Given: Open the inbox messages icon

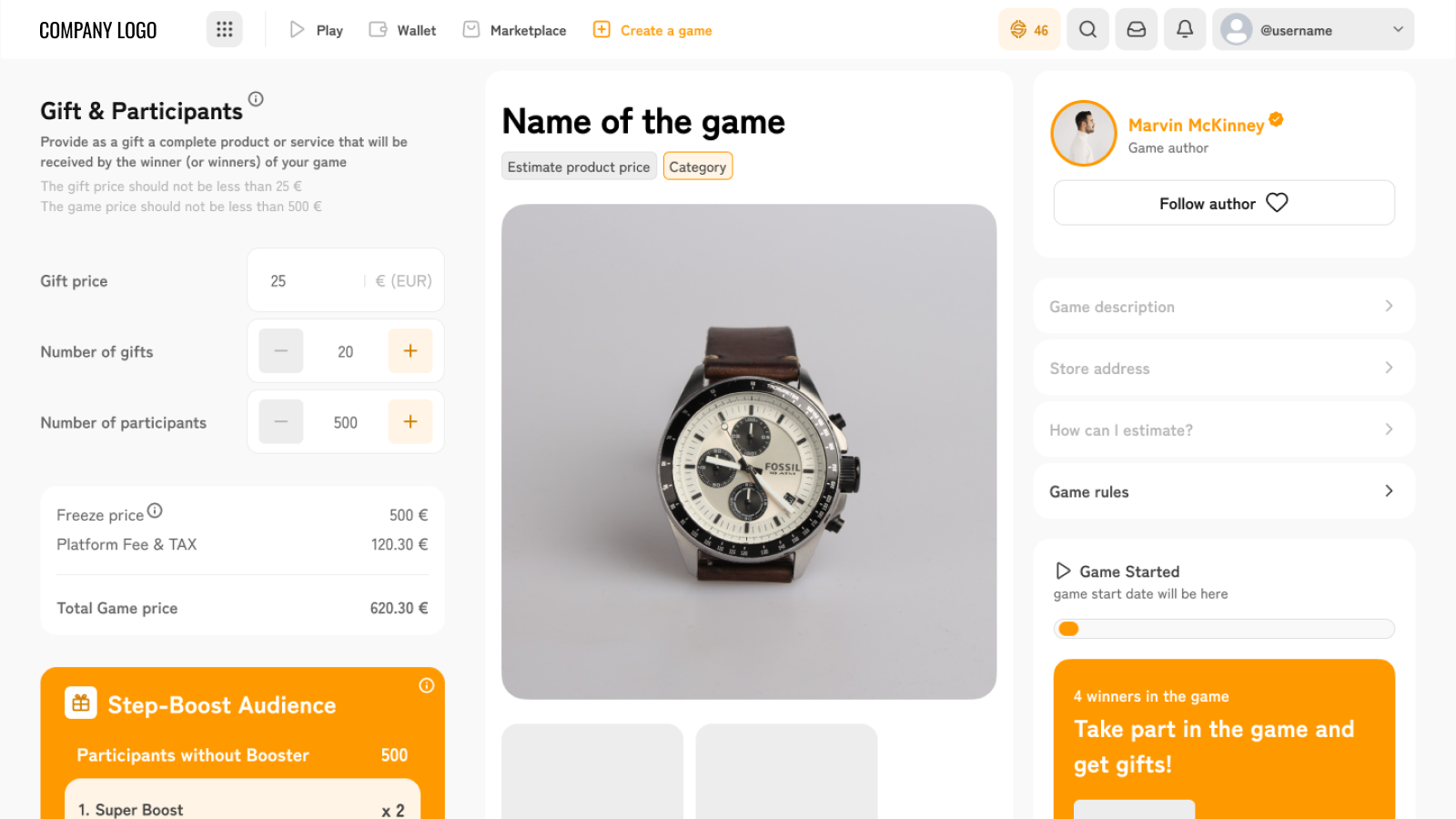Looking at the screenshot, I should tap(1137, 29).
